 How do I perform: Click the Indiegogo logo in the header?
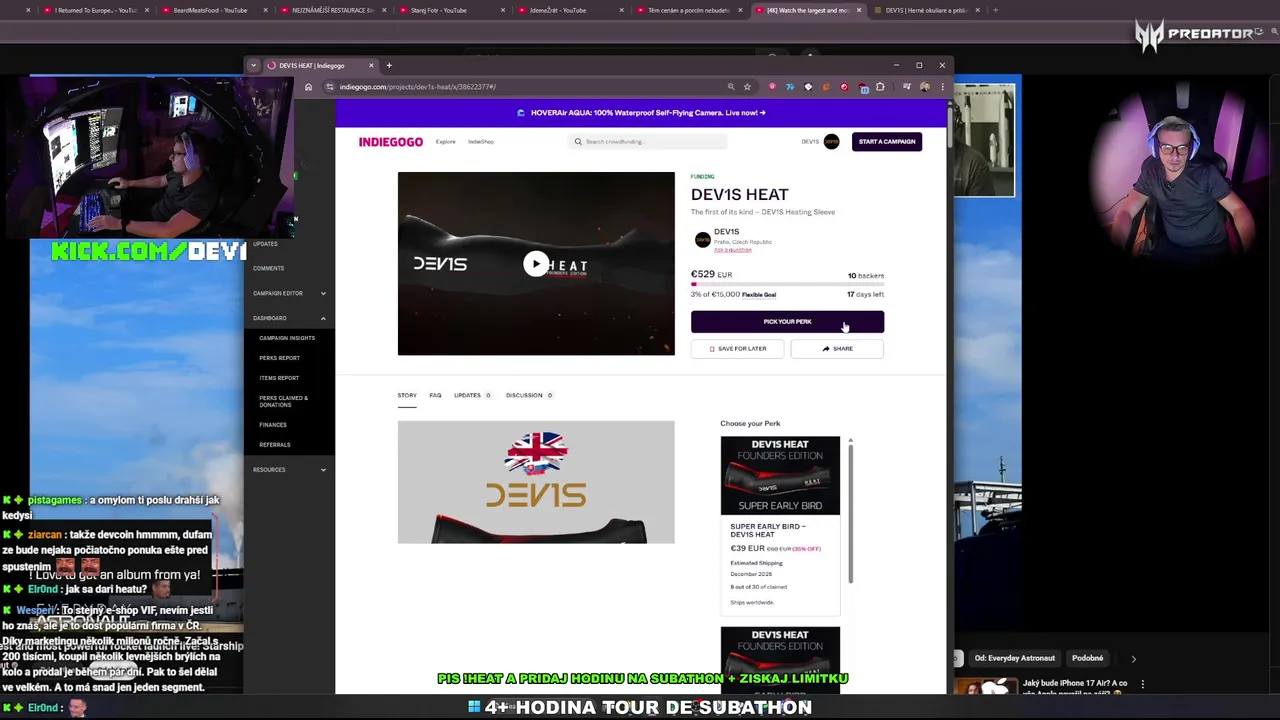click(x=391, y=142)
